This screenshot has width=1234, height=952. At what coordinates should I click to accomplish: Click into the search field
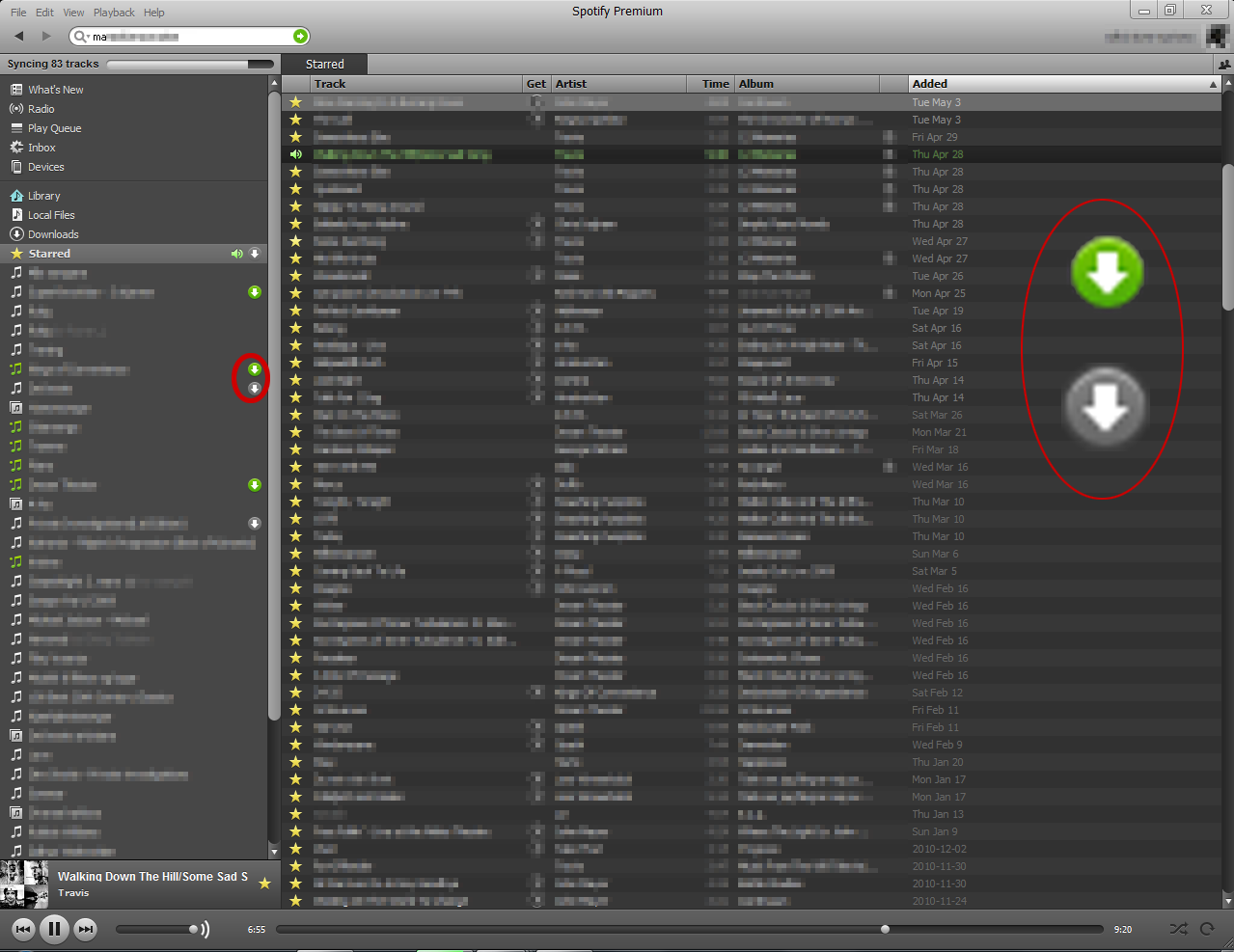[189, 36]
